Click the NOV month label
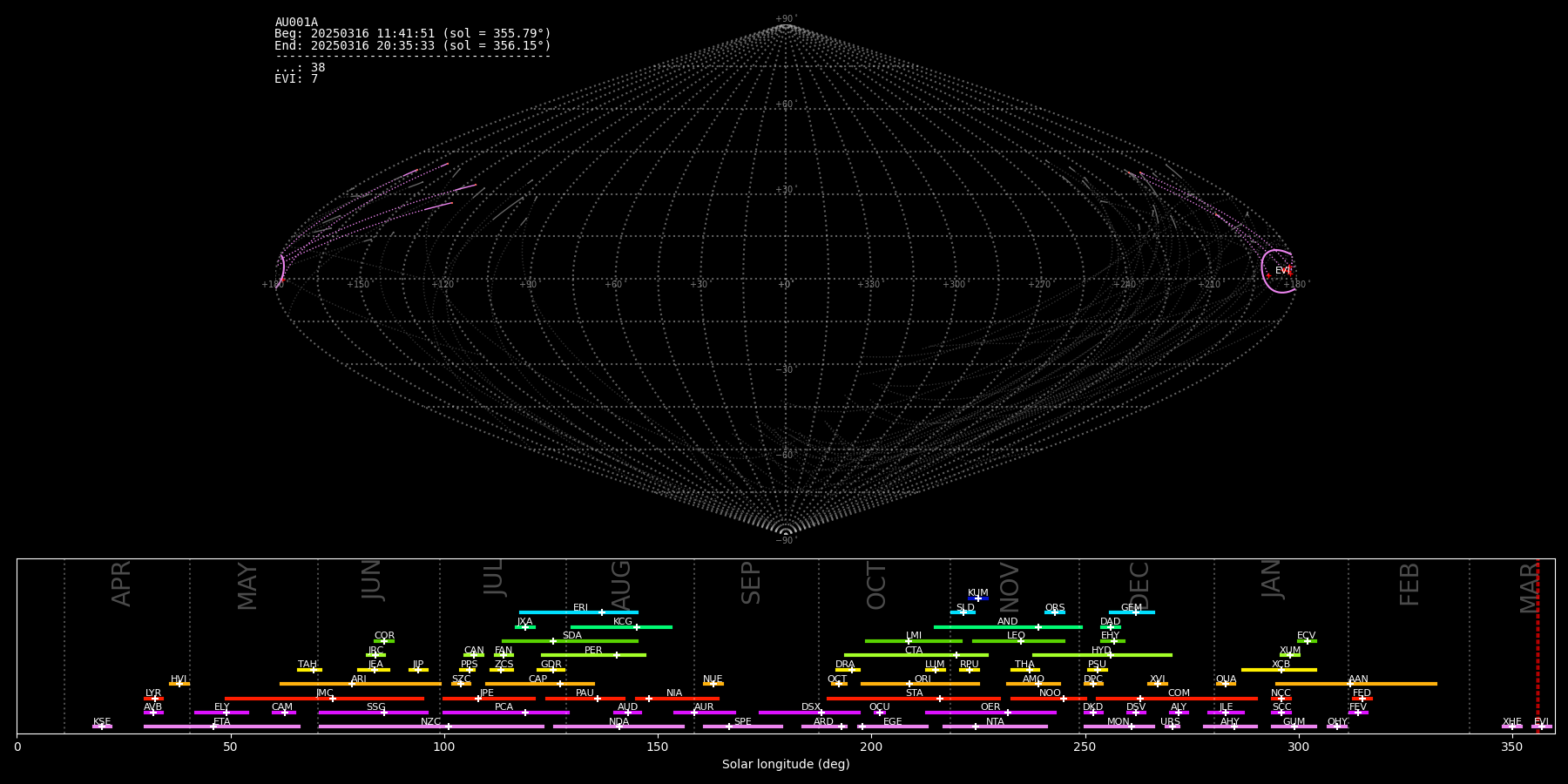The image size is (1568, 784). point(1009,588)
